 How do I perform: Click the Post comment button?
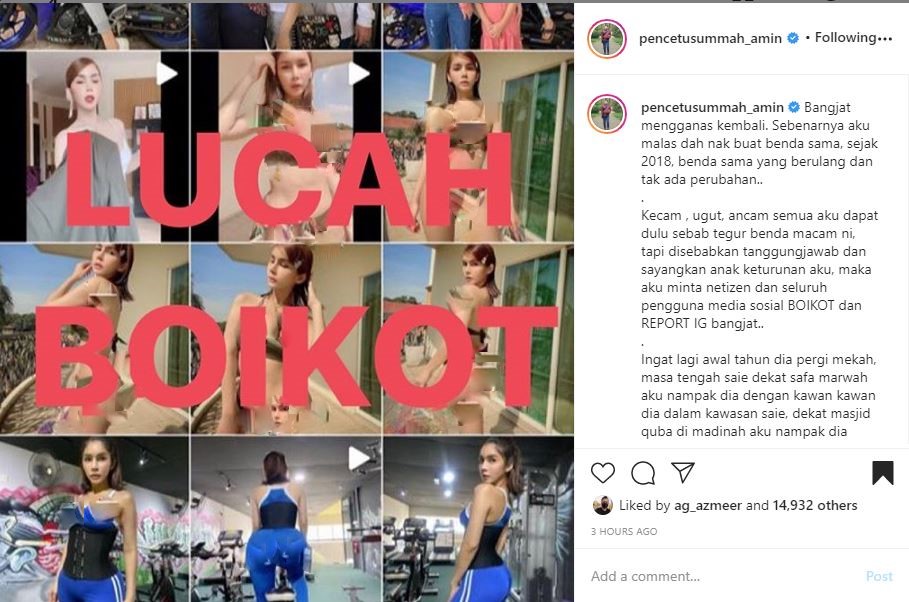pyautogui.click(x=879, y=576)
